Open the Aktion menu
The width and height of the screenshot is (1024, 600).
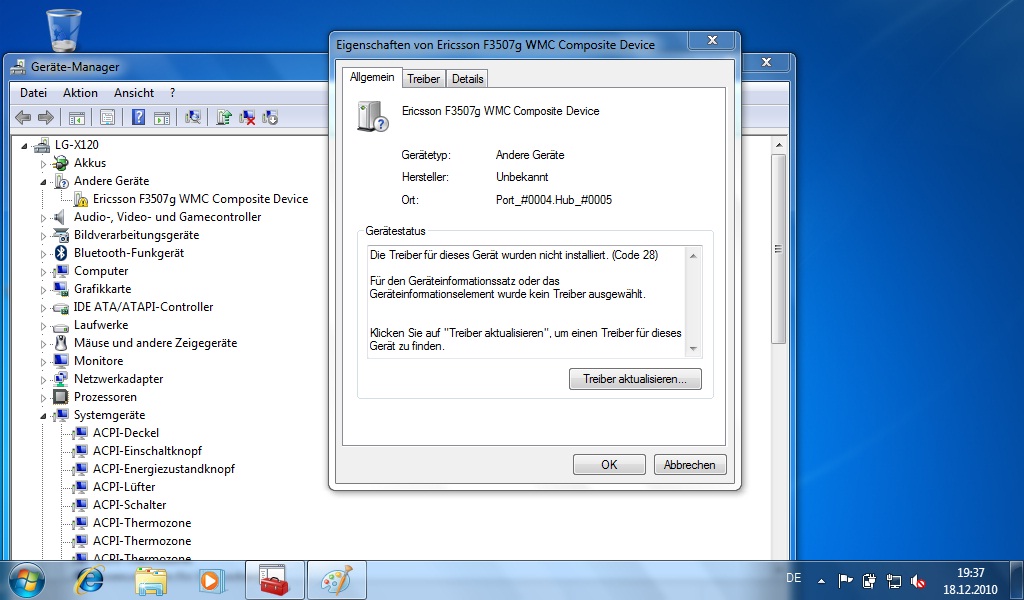click(x=80, y=93)
